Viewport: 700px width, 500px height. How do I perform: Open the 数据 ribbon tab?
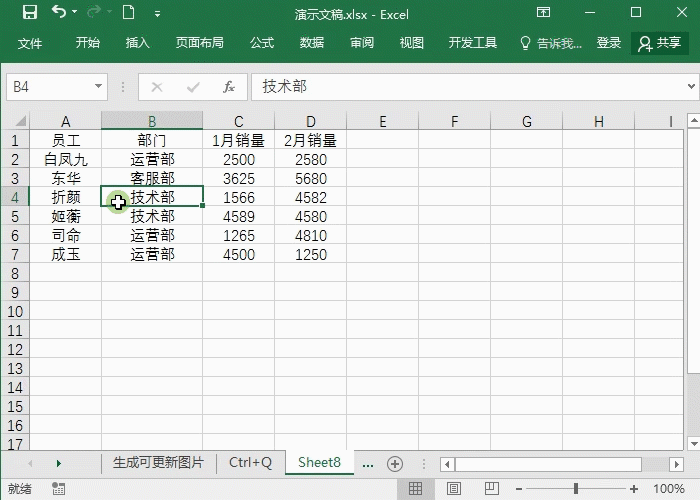(312, 43)
